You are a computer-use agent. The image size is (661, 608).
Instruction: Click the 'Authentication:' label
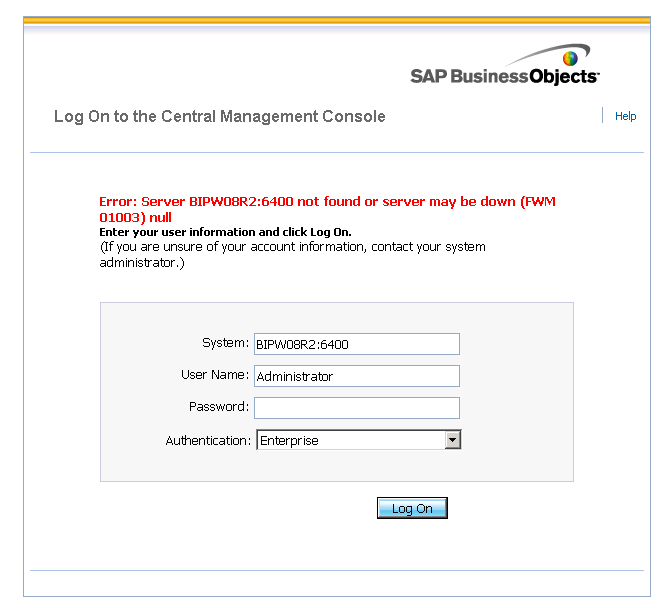[208, 441]
